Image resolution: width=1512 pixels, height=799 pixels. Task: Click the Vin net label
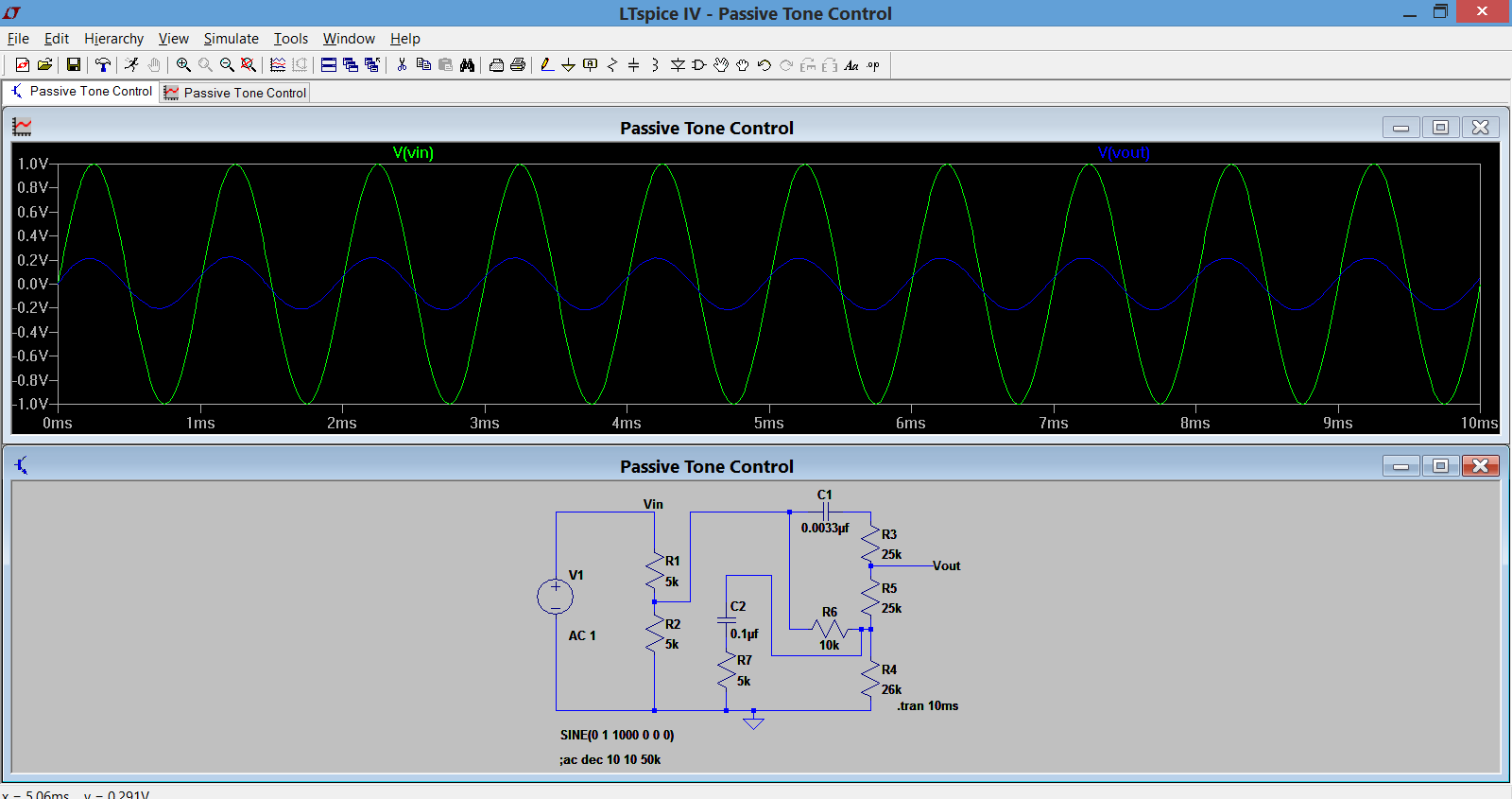pyautogui.click(x=653, y=504)
